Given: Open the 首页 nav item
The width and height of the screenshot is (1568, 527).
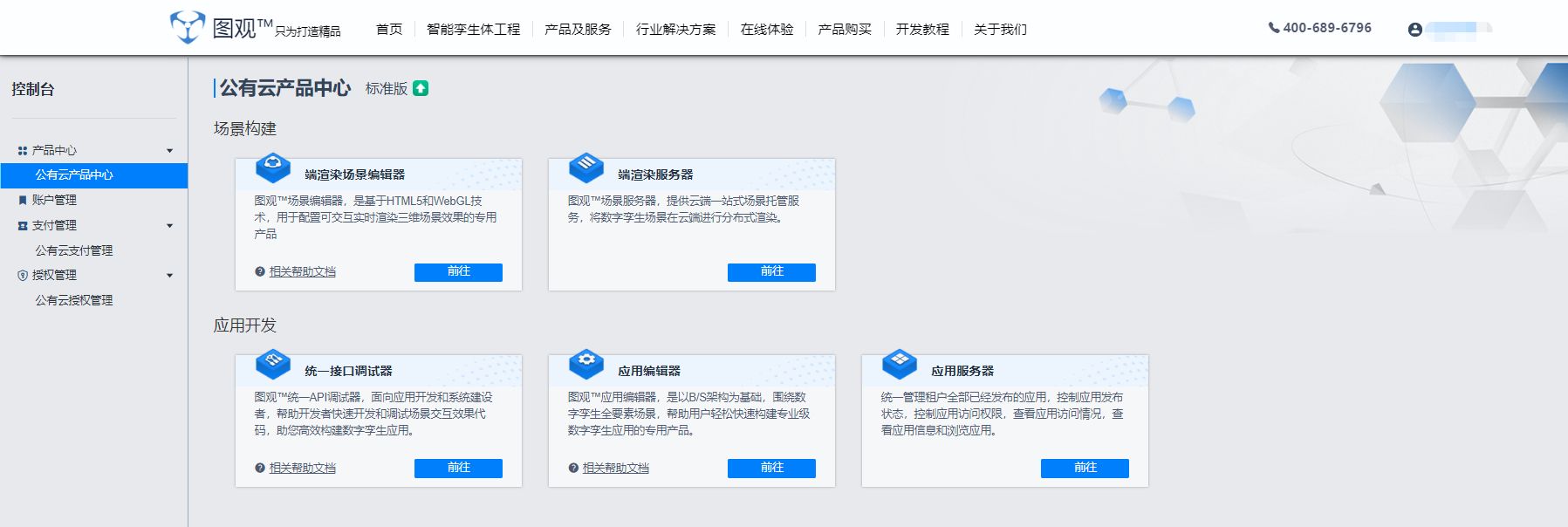Looking at the screenshot, I should tap(389, 29).
